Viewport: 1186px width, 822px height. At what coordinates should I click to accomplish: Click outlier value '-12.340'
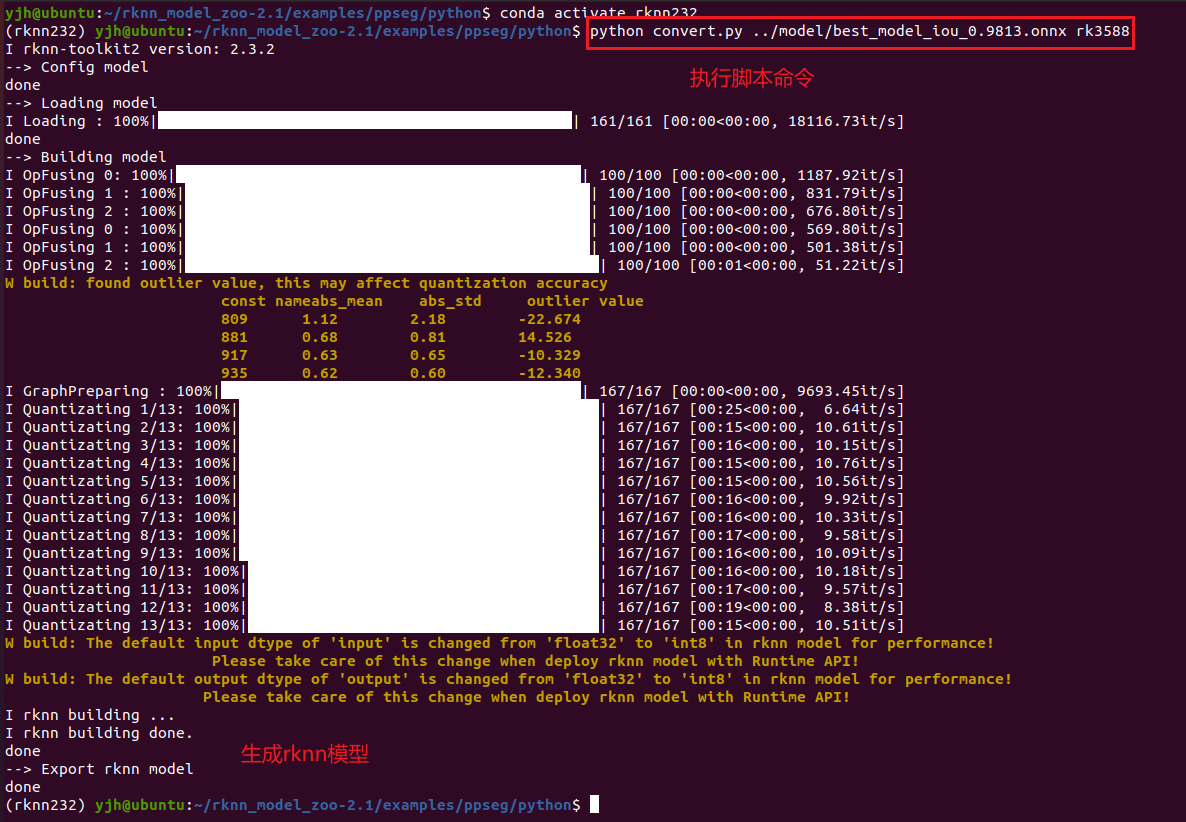[x=550, y=373]
